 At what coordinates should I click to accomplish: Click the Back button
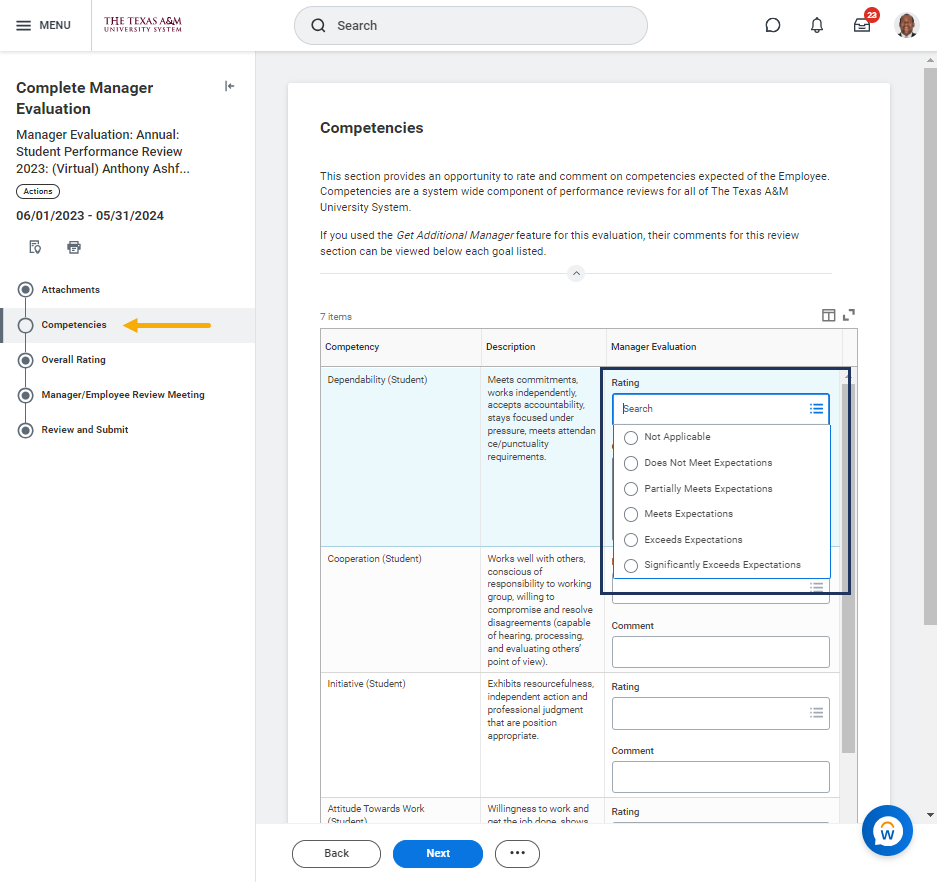(336, 853)
